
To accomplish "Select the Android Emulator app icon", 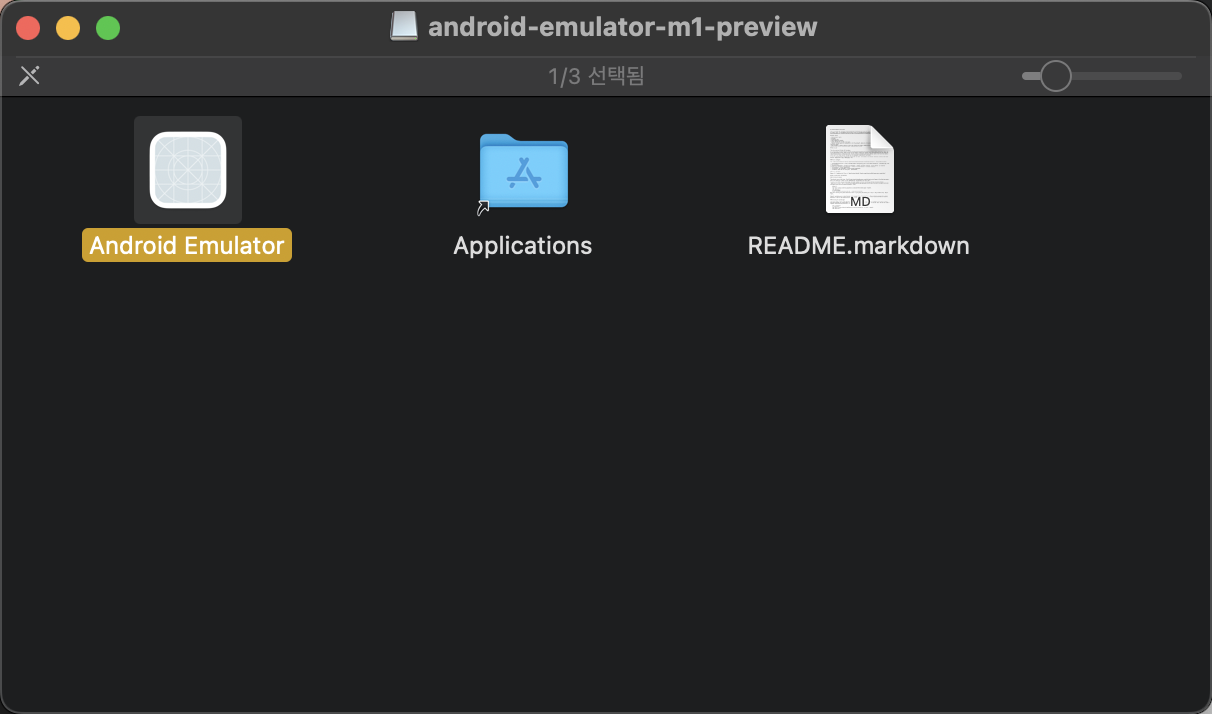I will [188, 170].
